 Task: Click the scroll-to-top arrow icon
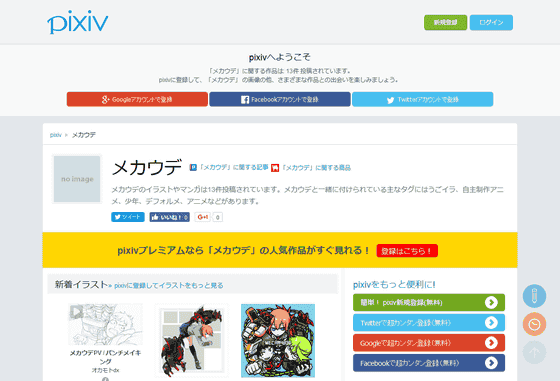534,352
